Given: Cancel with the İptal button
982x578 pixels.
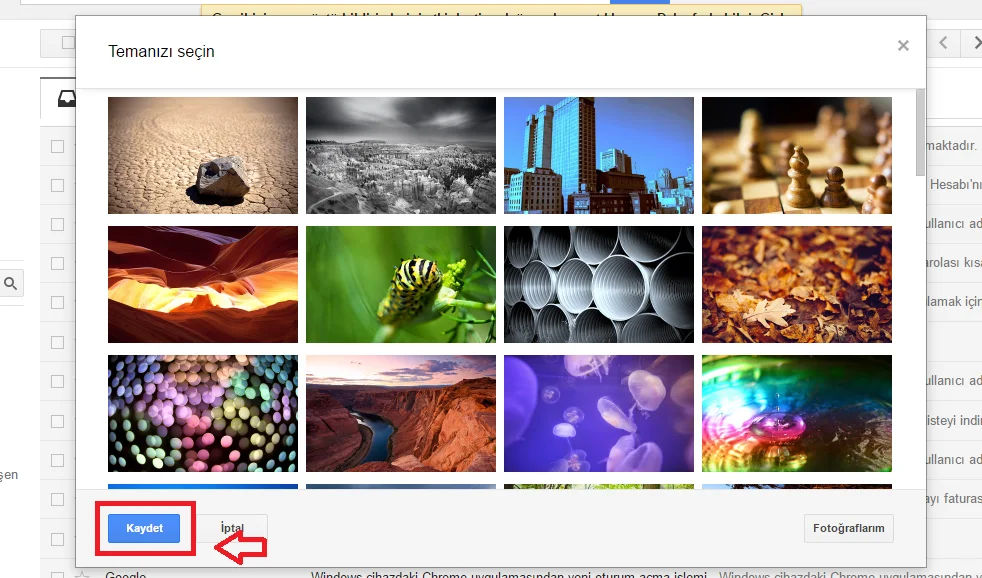Looking at the screenshot, I should point(232,528).
